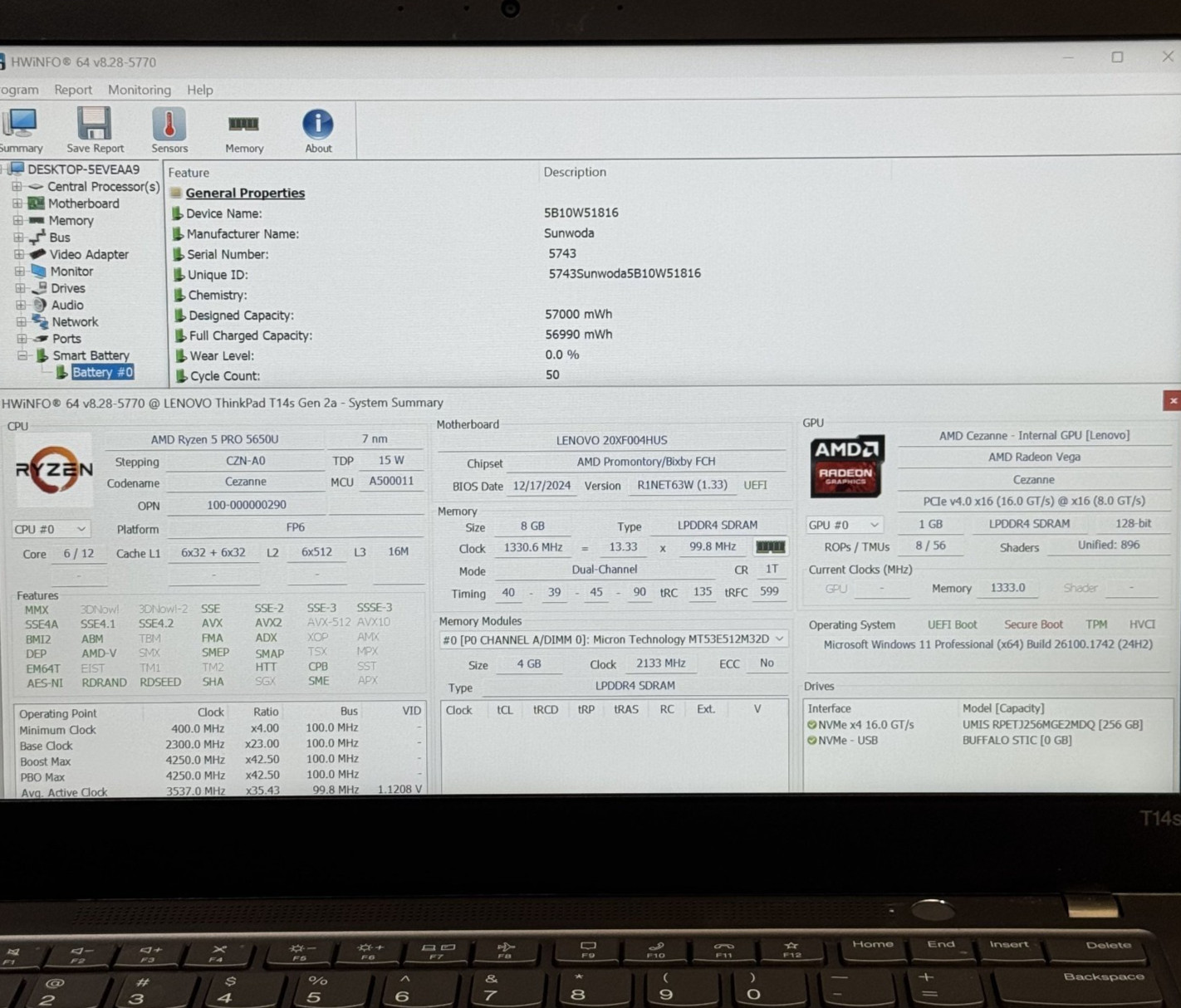
Task: Open the Report menu
Action: pos(73,90)
